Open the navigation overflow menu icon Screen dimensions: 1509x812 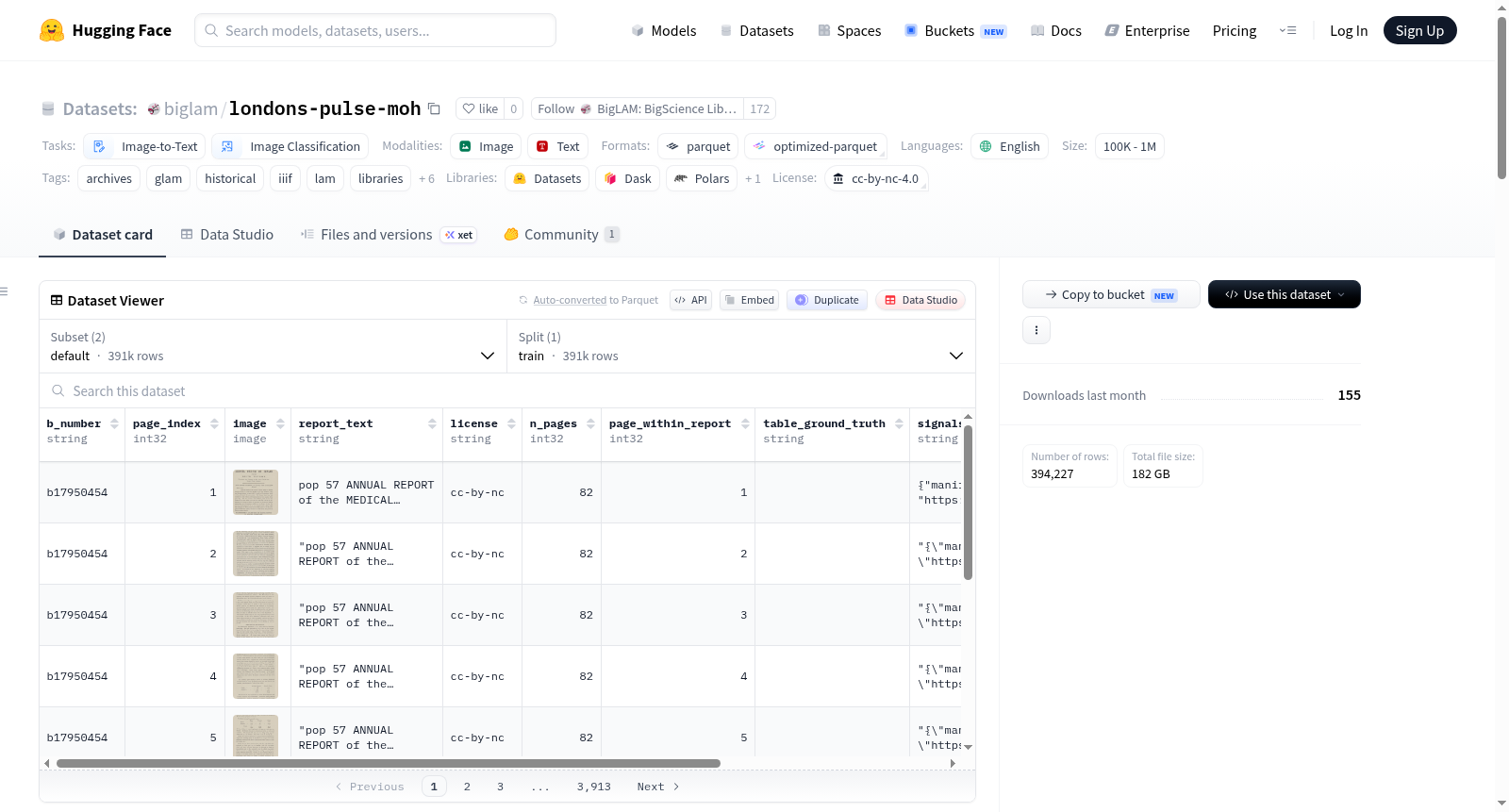click(1287, 30)
